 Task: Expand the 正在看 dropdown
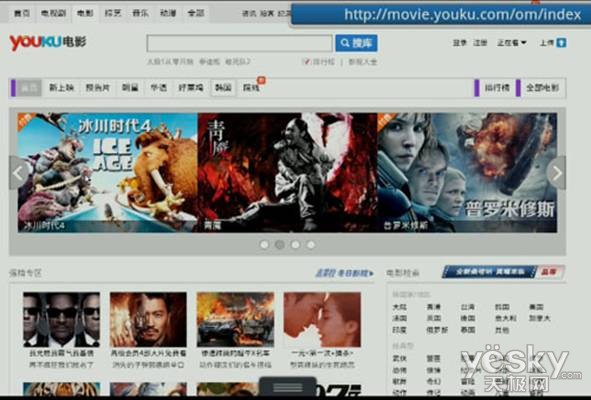[x=511, y=43]
